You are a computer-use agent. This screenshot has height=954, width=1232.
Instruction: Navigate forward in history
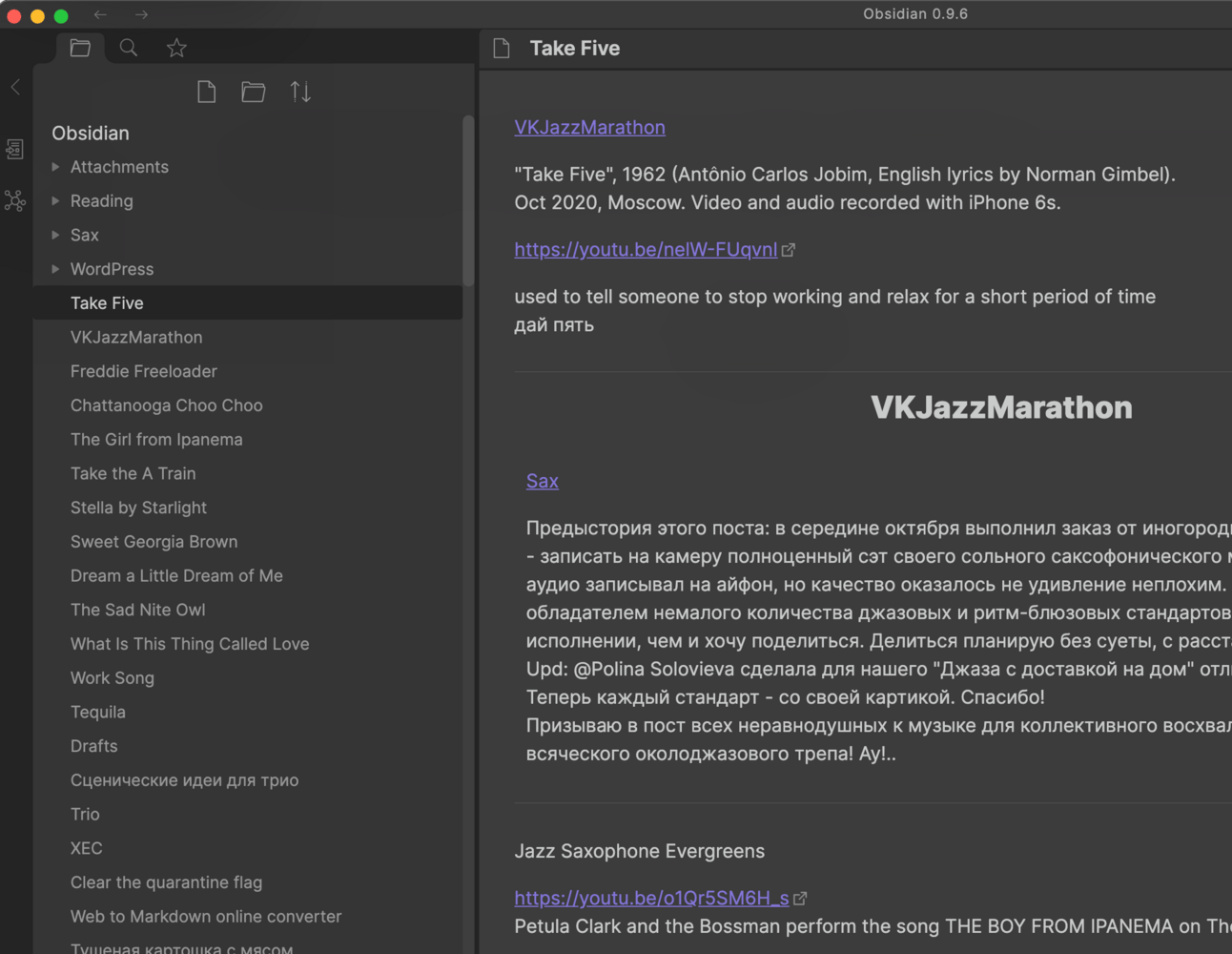coord(141,14)
